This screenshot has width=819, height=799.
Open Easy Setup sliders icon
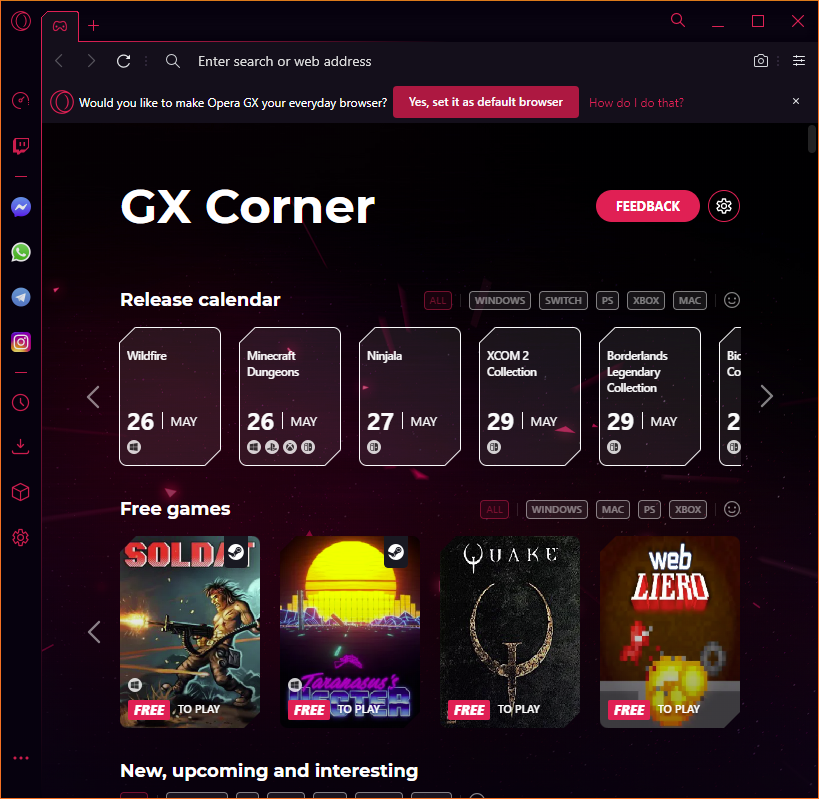pos(799,61)
